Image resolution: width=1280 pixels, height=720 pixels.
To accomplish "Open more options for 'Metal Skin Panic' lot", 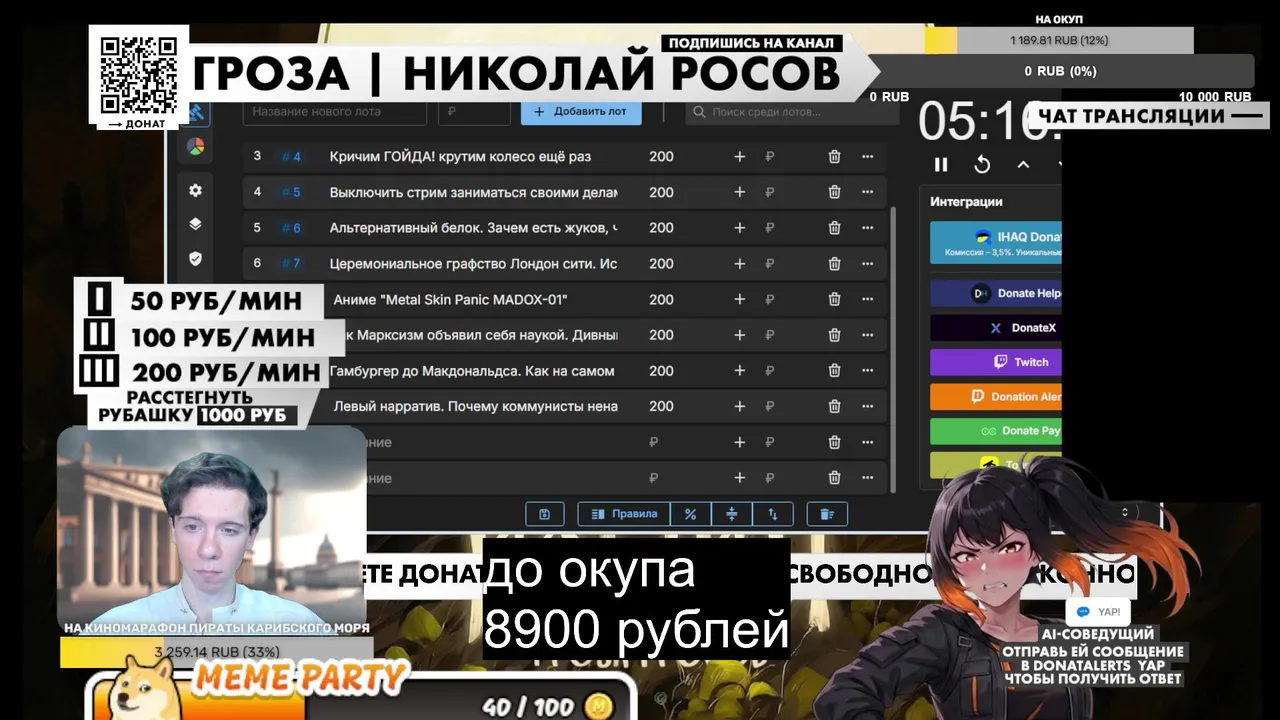I will [x=867, y=299].
